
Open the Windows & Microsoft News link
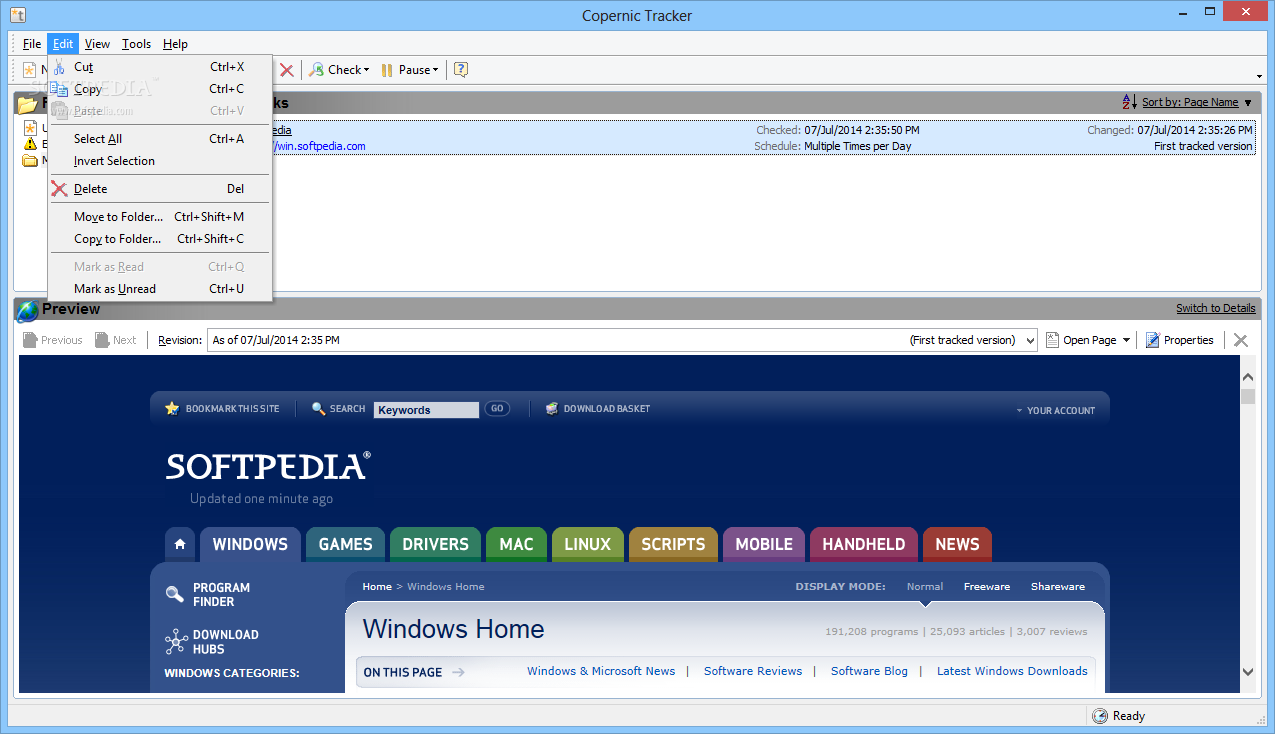(601, 671)
